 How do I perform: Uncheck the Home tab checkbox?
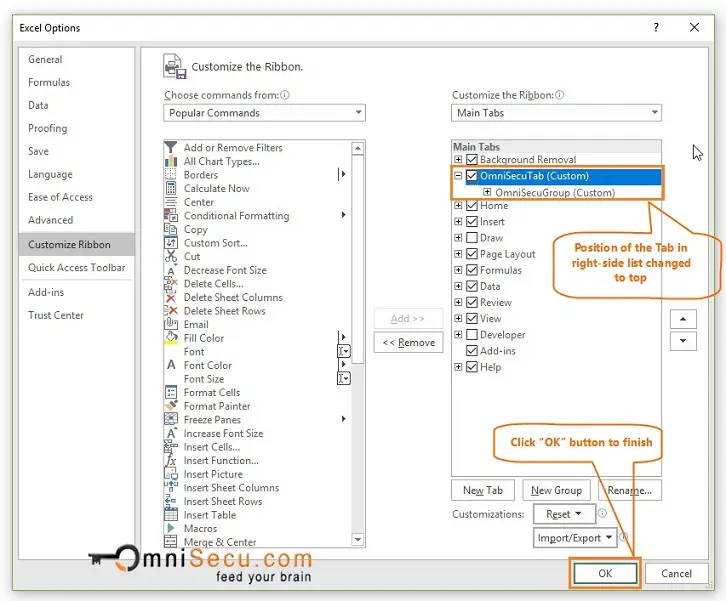tap(472, 205)
